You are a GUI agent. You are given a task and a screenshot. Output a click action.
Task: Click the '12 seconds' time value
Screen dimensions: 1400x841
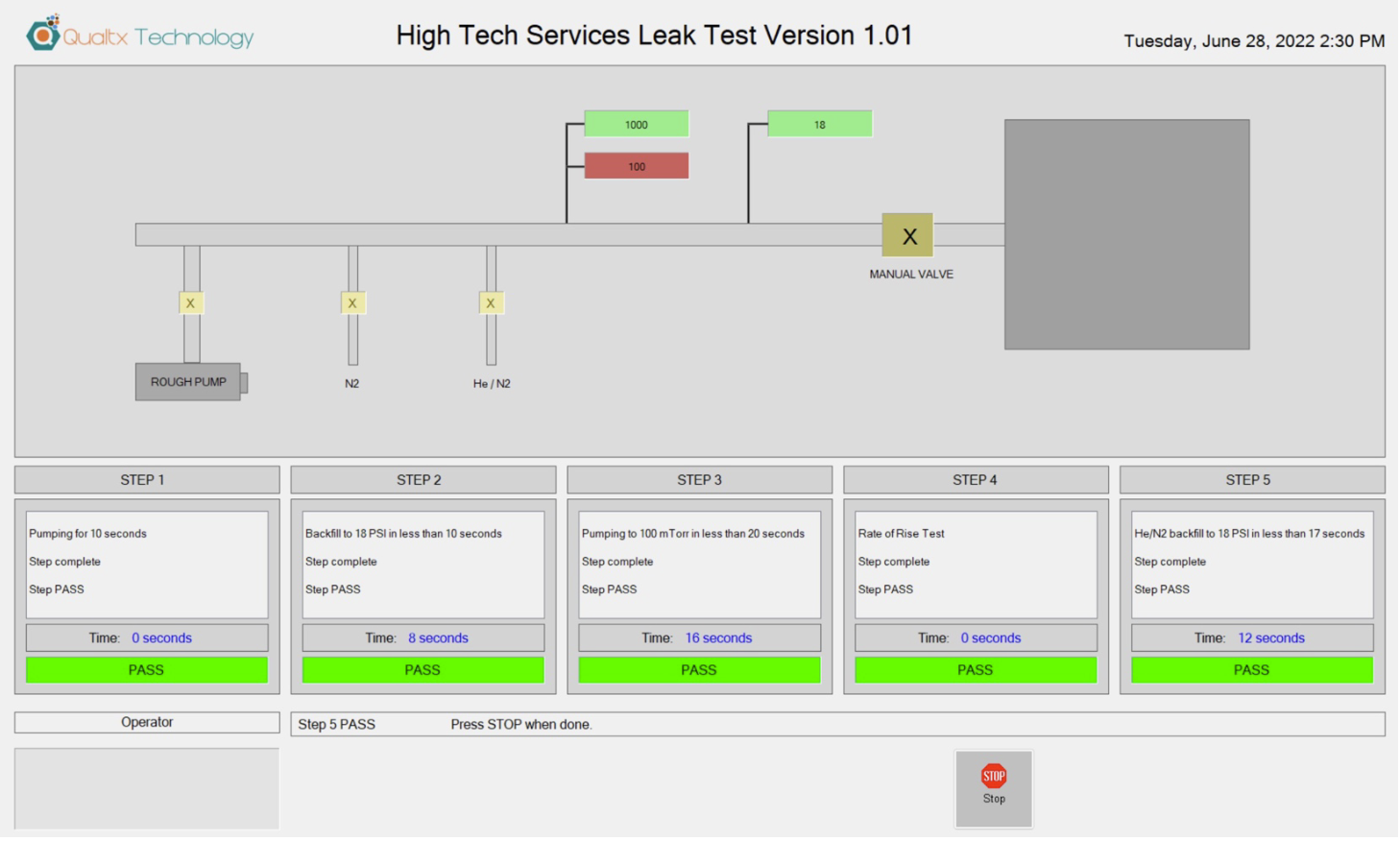point(1270,638)
